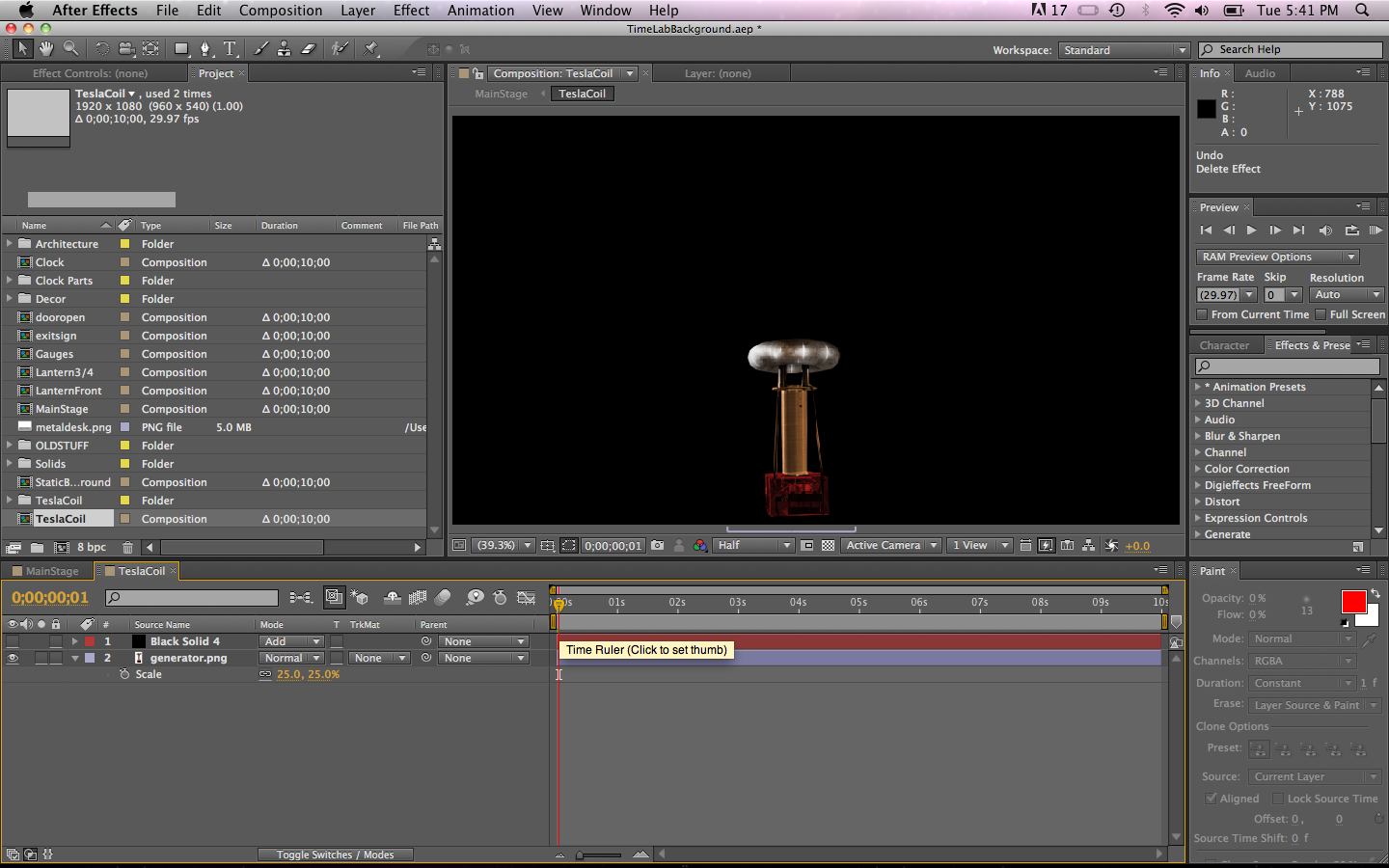Image resolution: width=1389 pixels, height=868 pixels.
Task: Open the channel display icon in viewer
Action: [700, 546]
